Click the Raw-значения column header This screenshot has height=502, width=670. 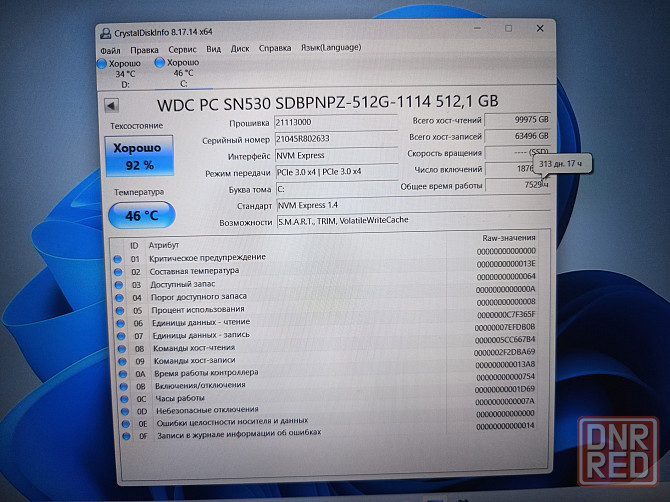[x=508, y=238]
